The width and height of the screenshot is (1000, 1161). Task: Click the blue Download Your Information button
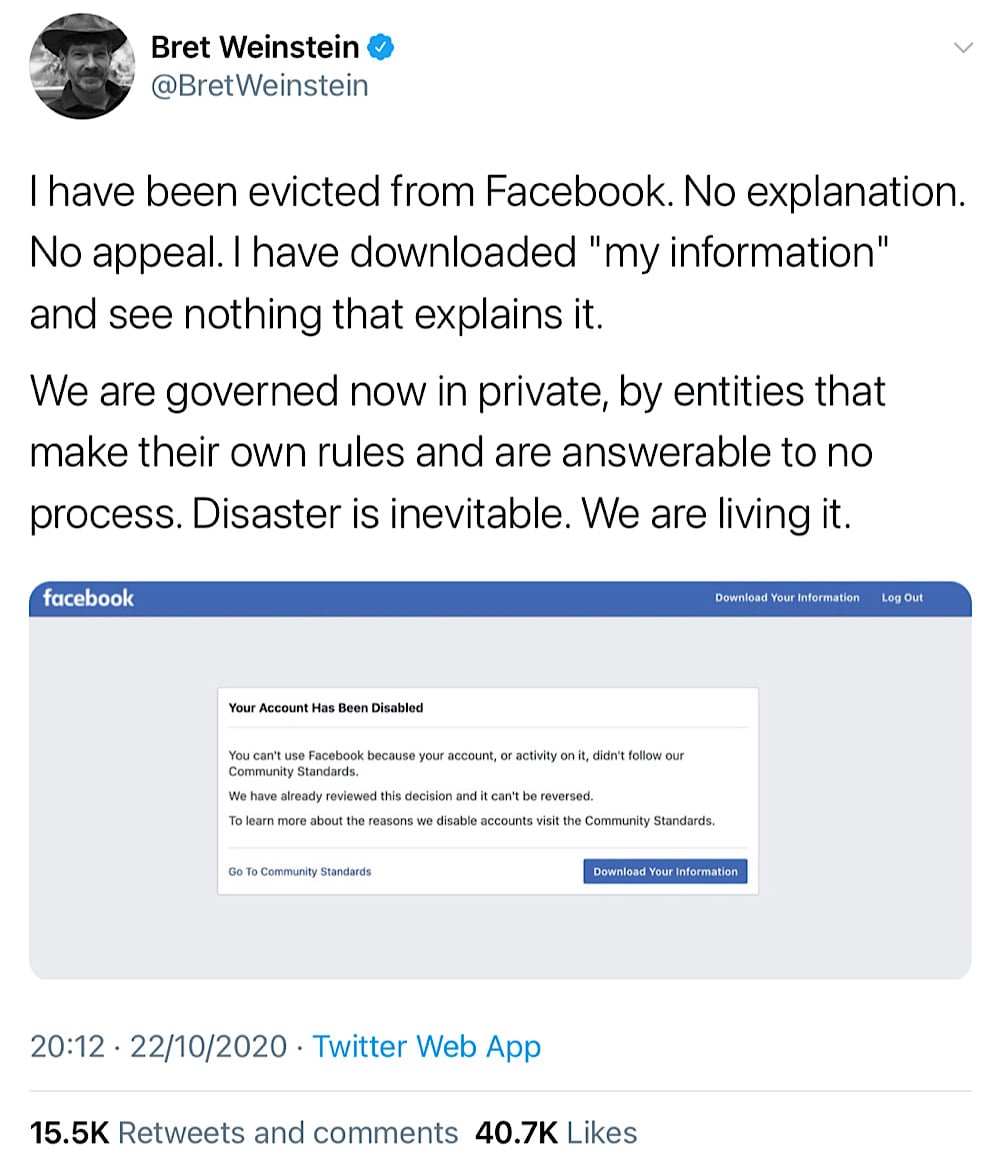click(x=665, y=871)
